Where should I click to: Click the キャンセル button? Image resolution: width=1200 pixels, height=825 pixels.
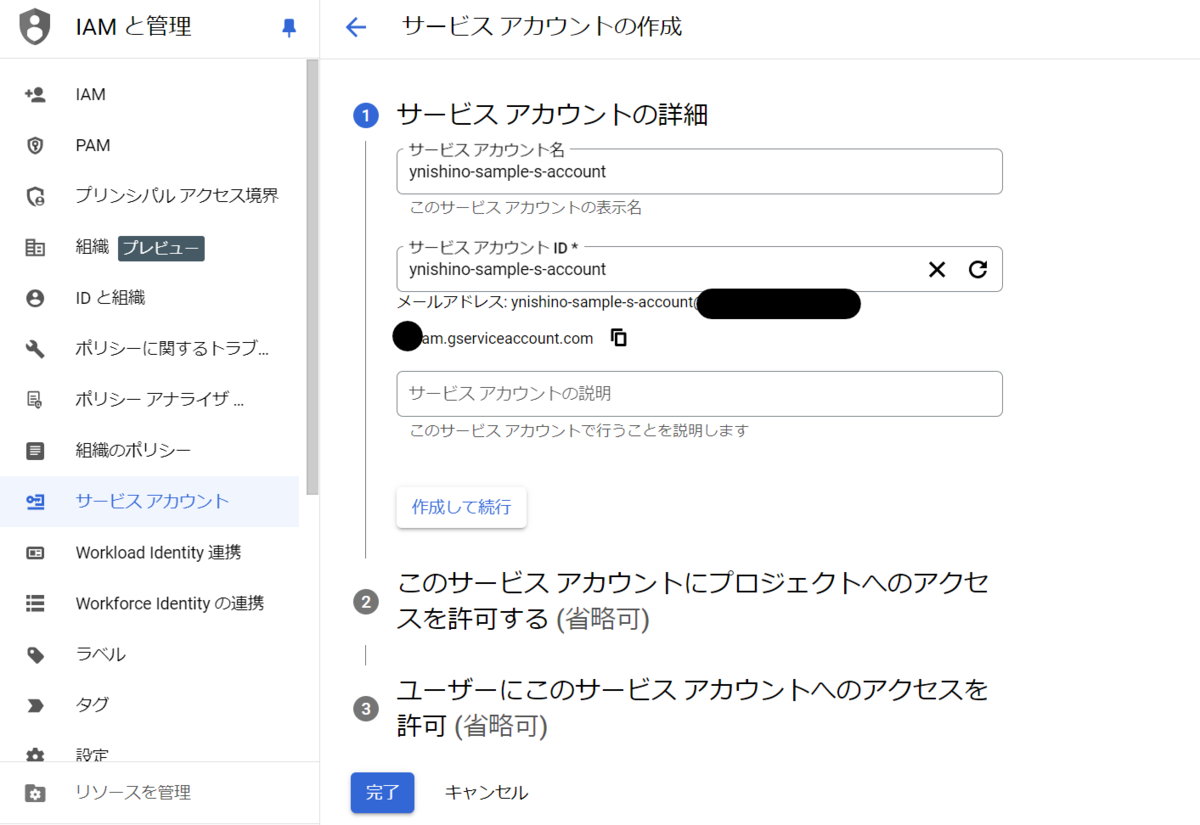pyautogui.click(x=486, y=793)
